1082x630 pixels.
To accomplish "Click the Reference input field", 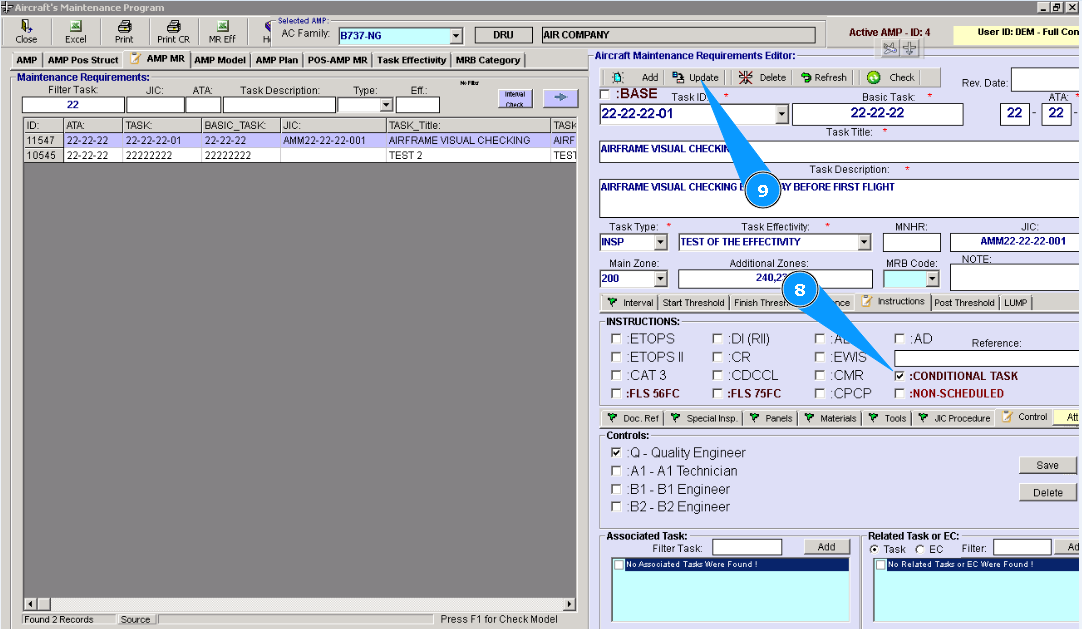I will point(987,358).
